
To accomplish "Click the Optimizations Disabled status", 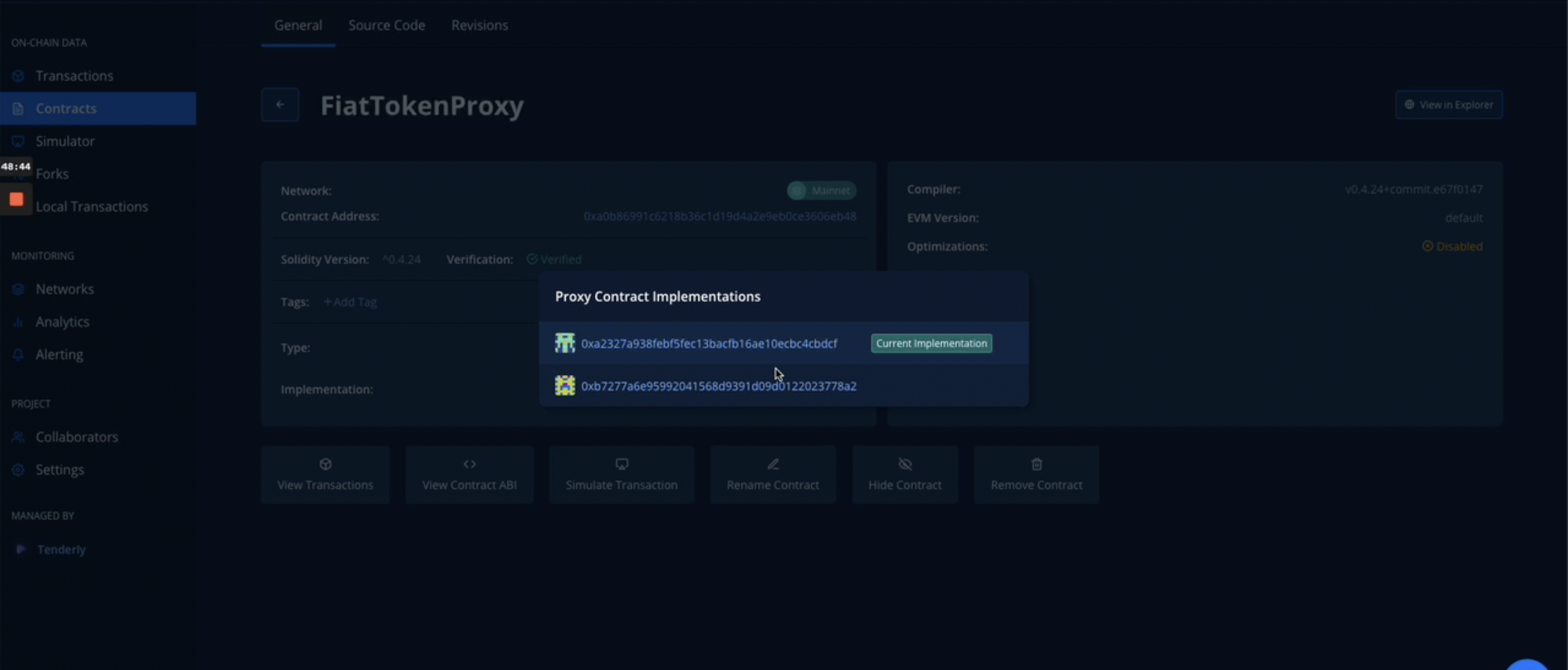I will 1453,247.
